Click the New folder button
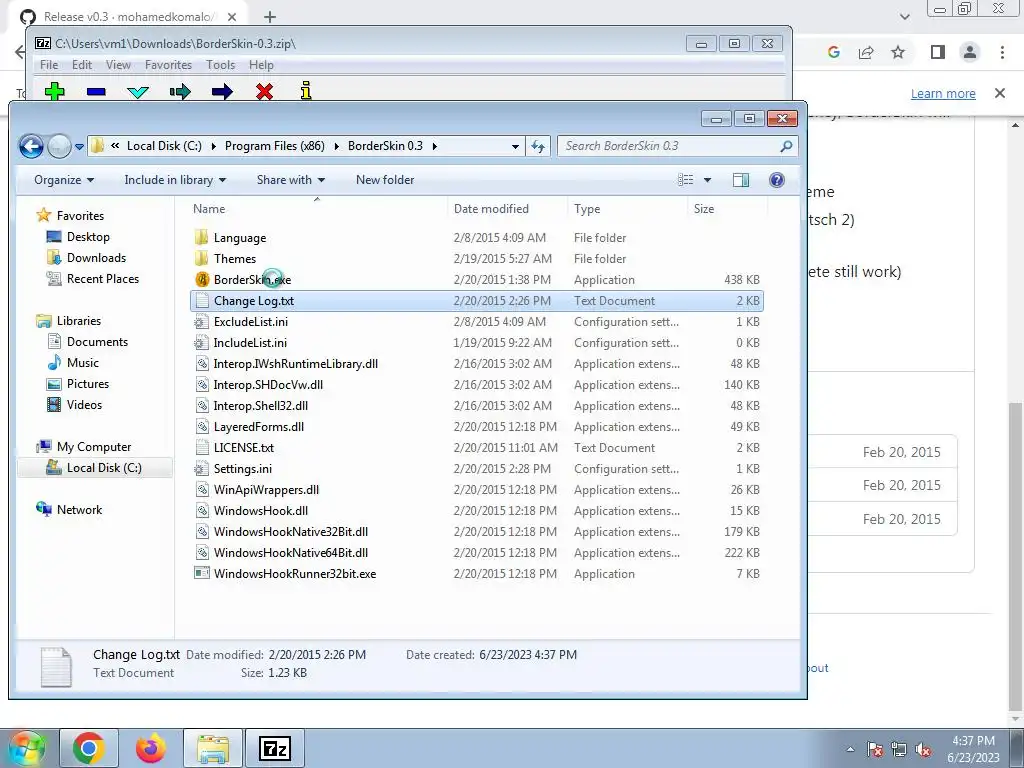This screenshot has width=1024, height=768. tap(385, 180)
